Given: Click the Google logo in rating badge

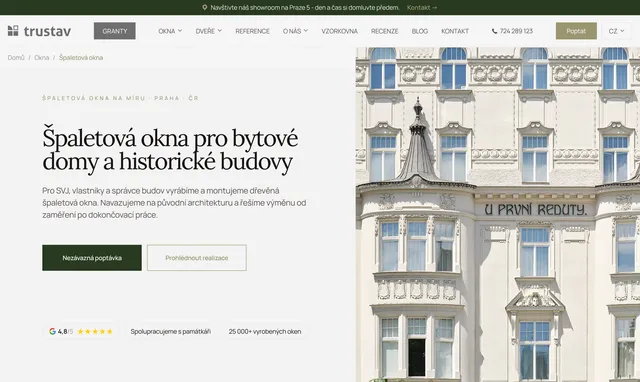Looking at the screenshot, I should tap(52, 331).
